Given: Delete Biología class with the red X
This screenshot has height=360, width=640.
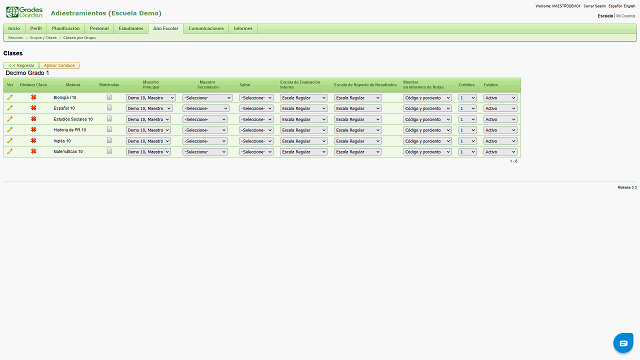Looking at the screenshot, I should [x=33, y=97].
